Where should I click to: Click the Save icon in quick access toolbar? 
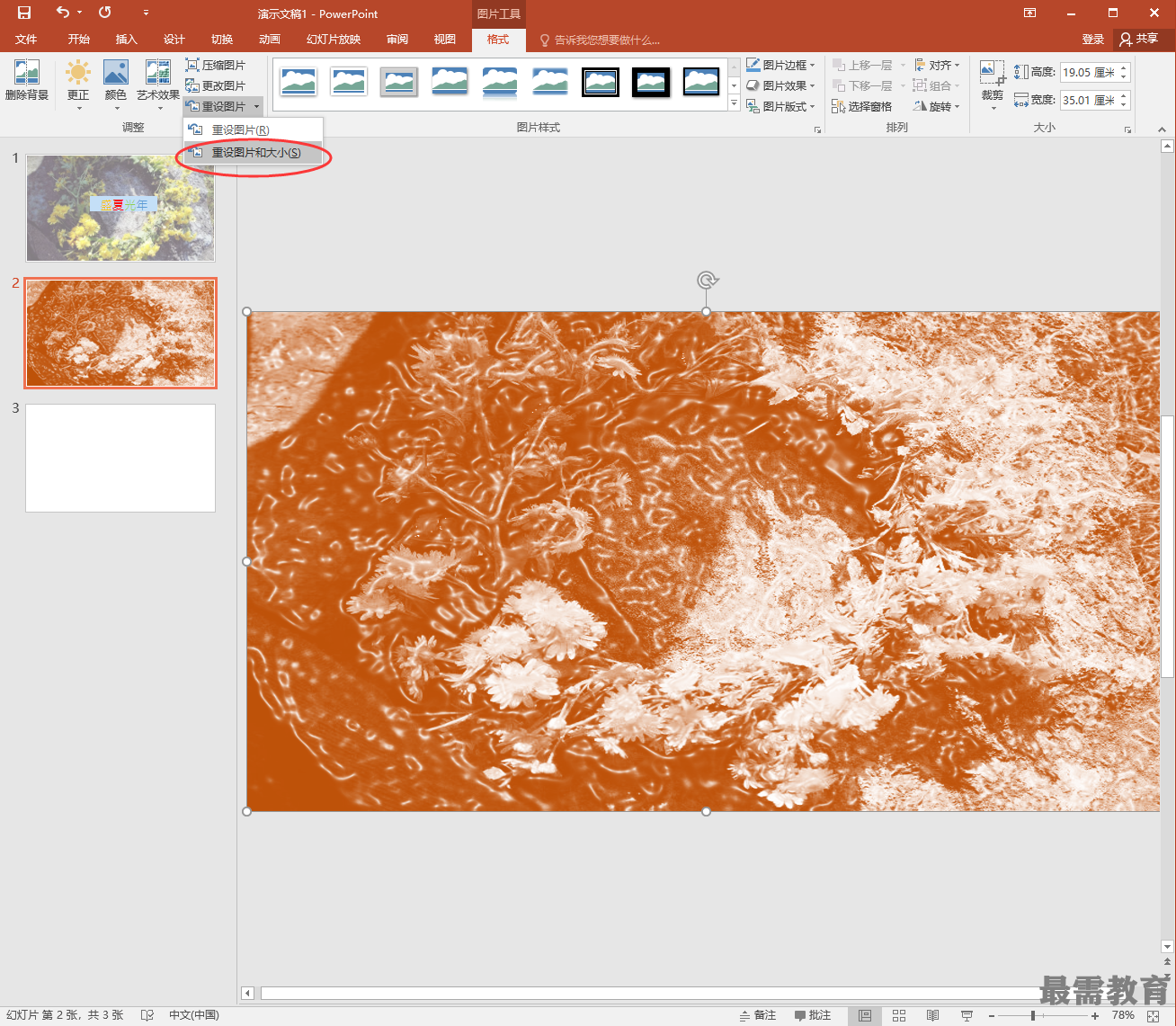point(24,13)
